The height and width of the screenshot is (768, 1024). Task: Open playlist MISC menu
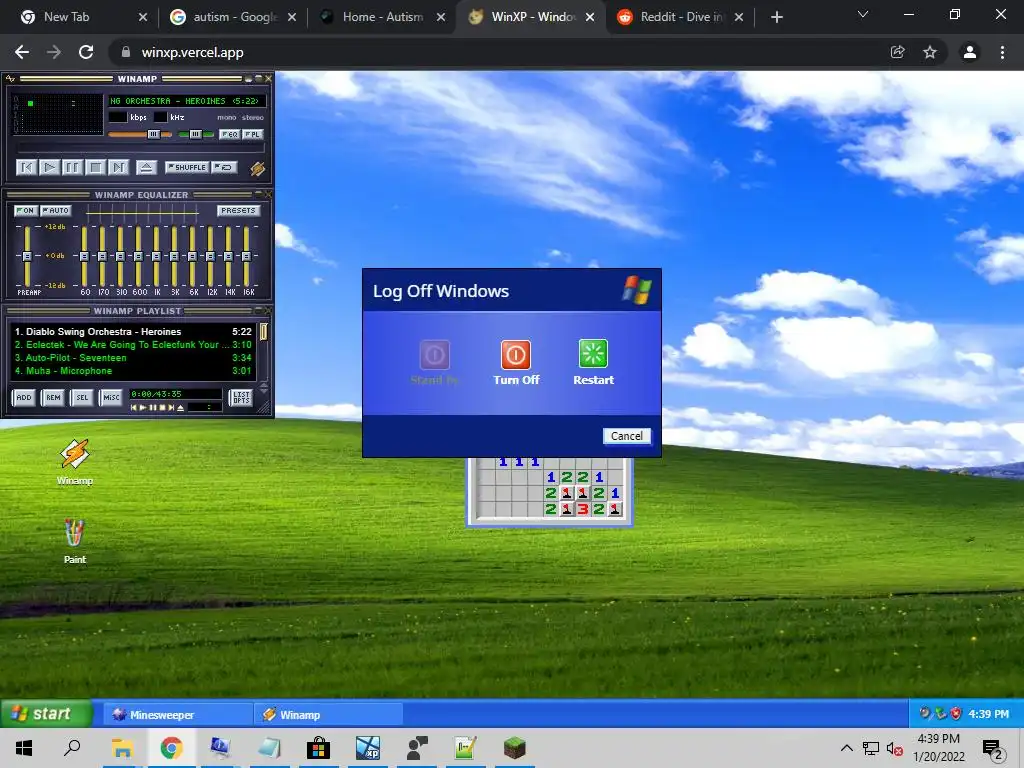(111, 398)
